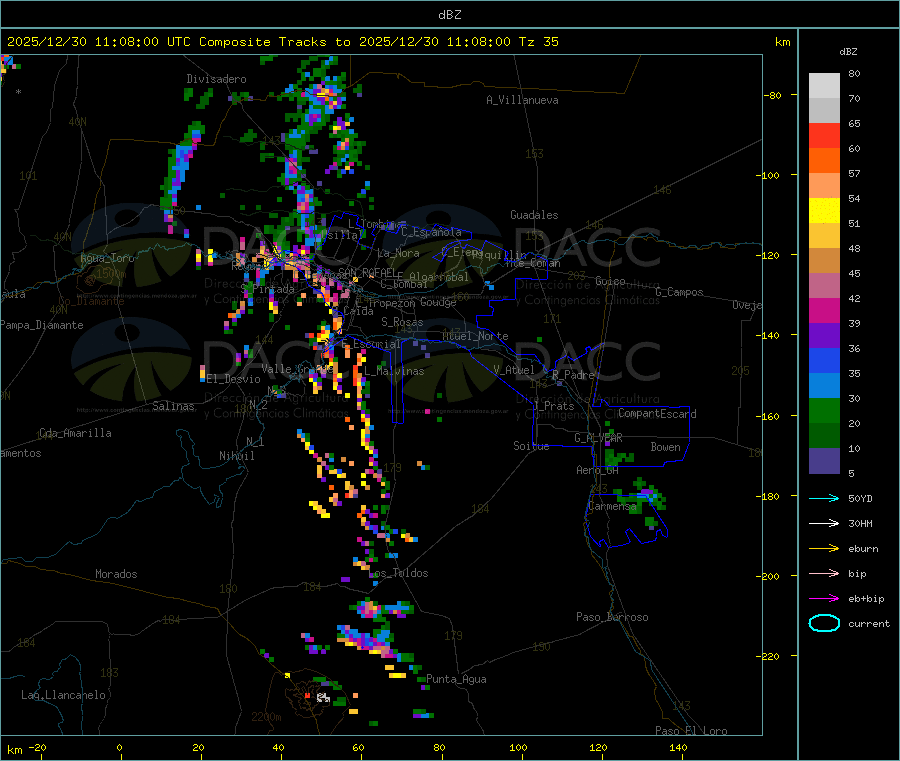Click the Nihuil location label

click(x=236, y=456)
